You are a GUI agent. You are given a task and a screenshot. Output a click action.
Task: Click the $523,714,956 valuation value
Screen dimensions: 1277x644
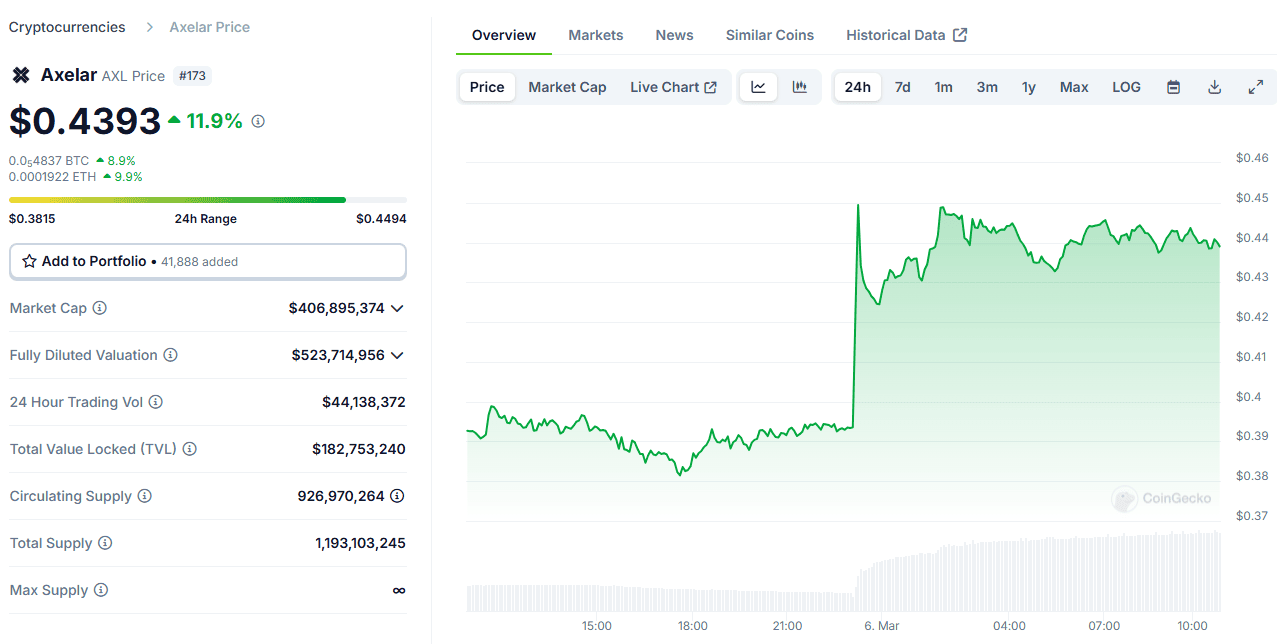(338, 355)
